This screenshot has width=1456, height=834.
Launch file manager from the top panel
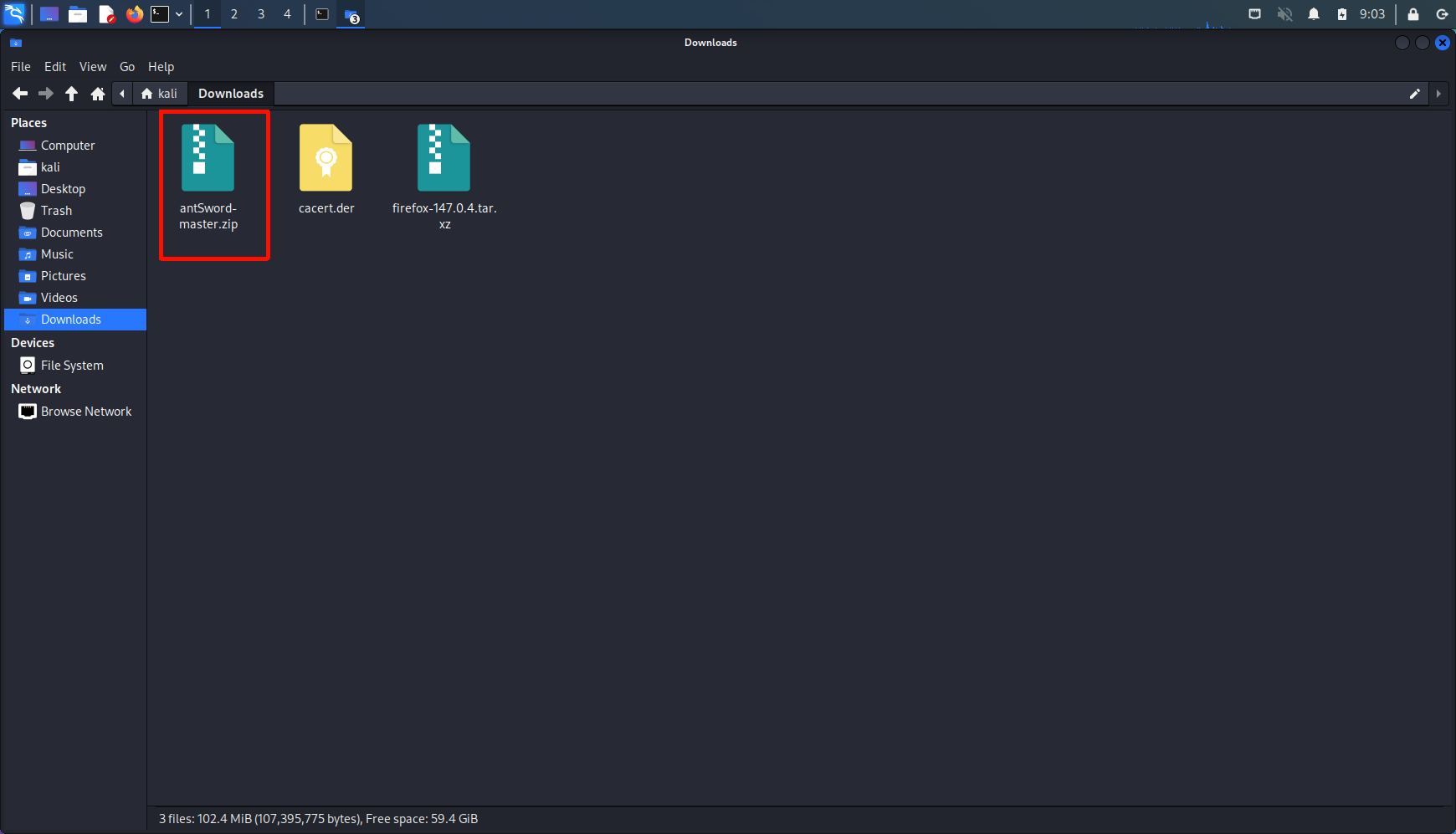[x=78, y=14]
